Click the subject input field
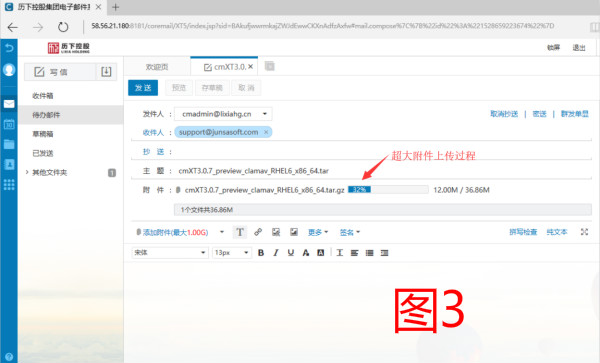 [x=384, y=171]
